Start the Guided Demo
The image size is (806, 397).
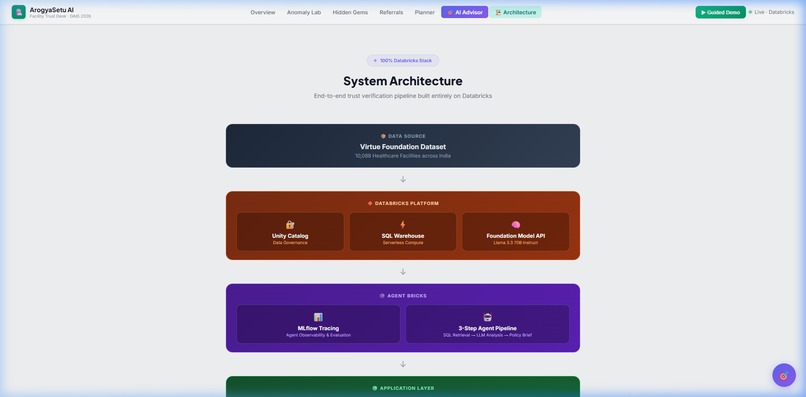pos(720,12)
